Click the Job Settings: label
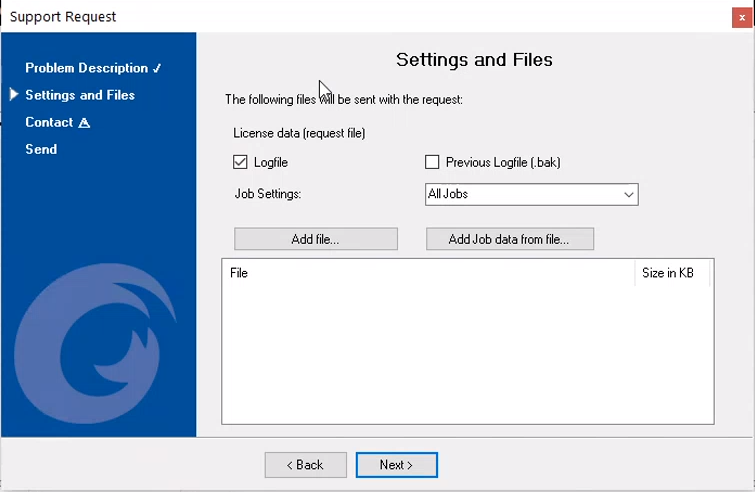Screen dimensions: 755x492 (x=268, y=194)
